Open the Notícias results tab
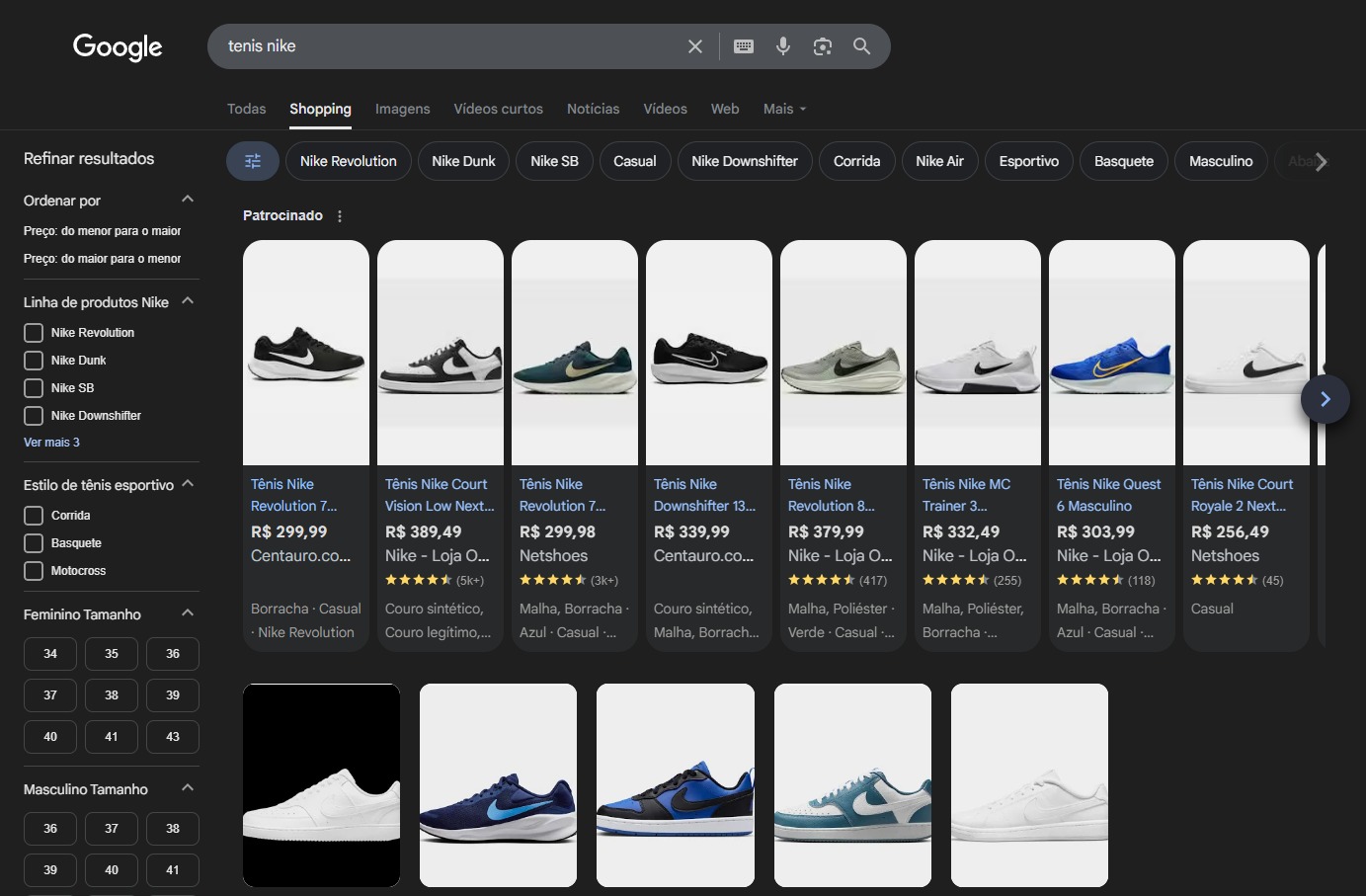Image resolution: width=1366 pixels, height=896 pixels. [593, 109]
